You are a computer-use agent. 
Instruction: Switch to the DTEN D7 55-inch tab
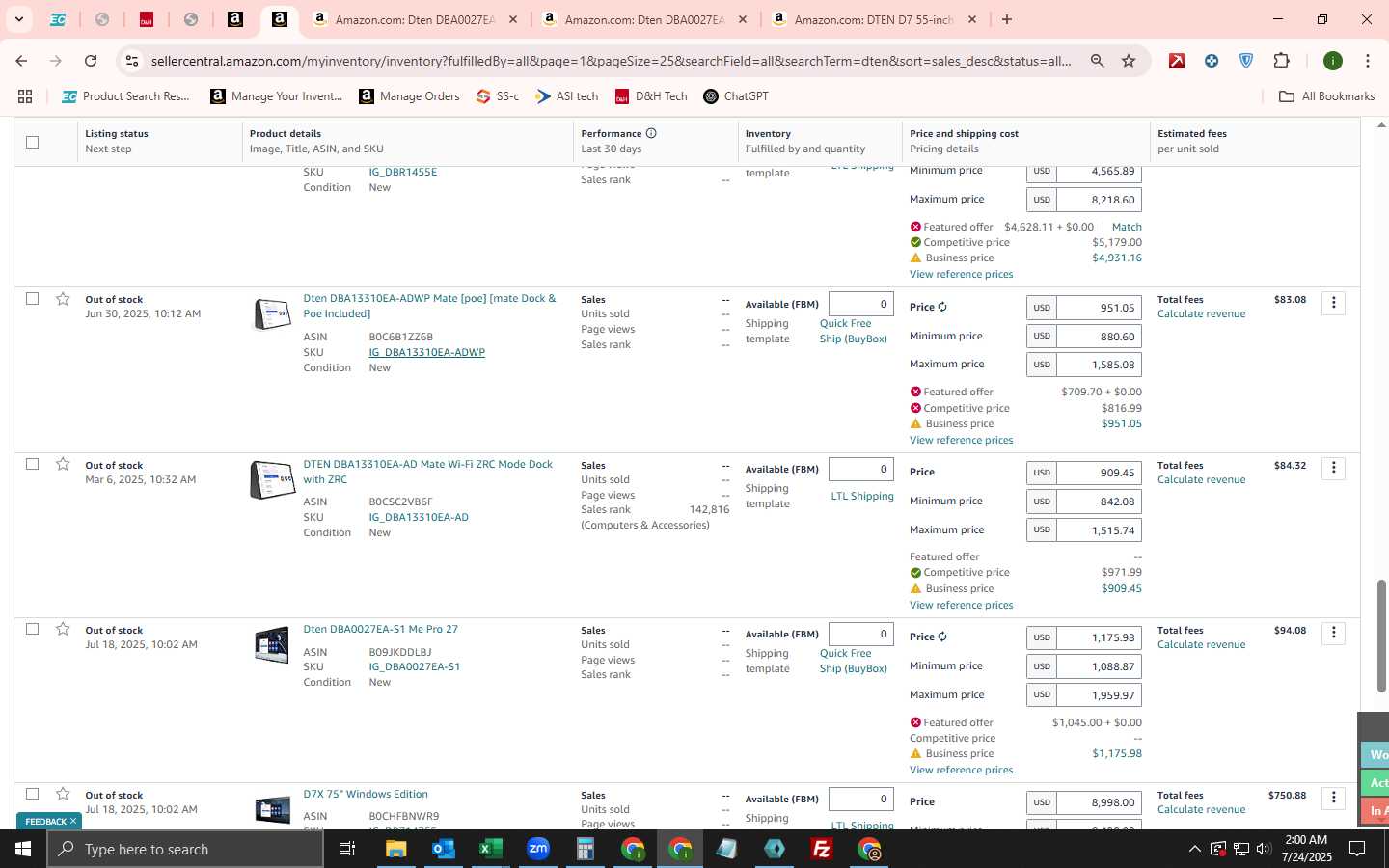(875, 19)
